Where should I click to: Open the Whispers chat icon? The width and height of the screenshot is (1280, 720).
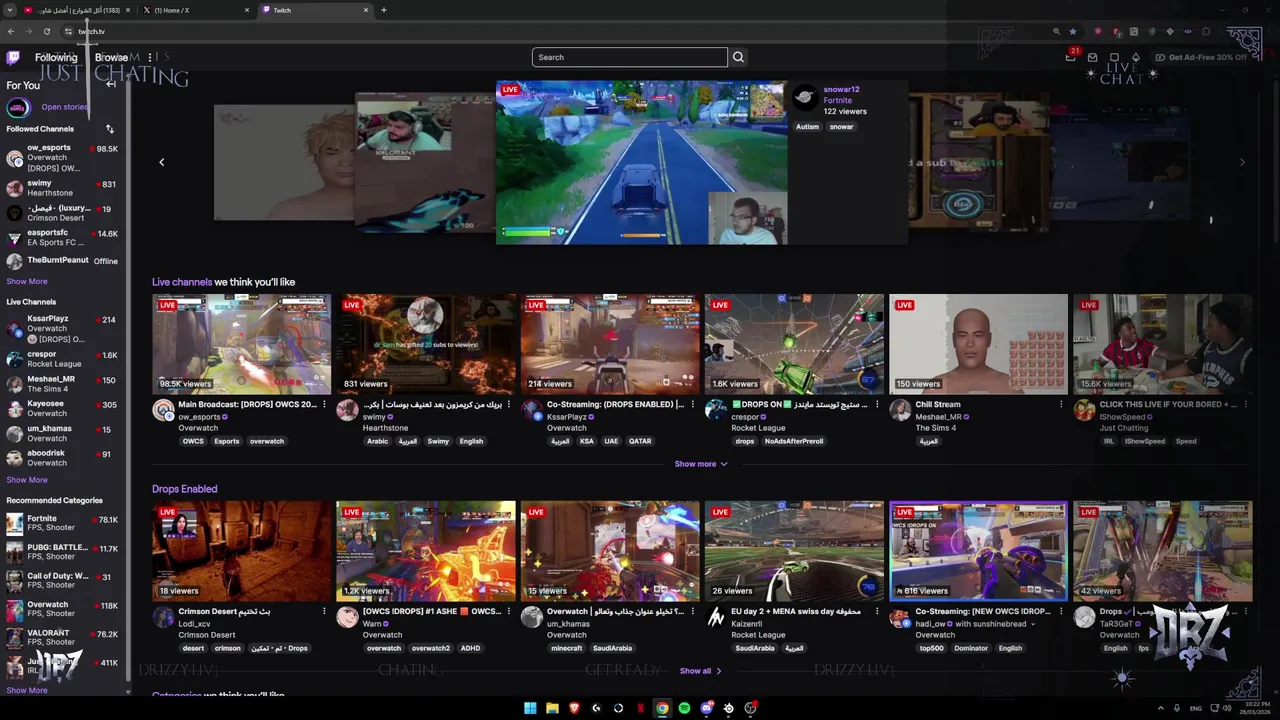[x=1114, y=57]
